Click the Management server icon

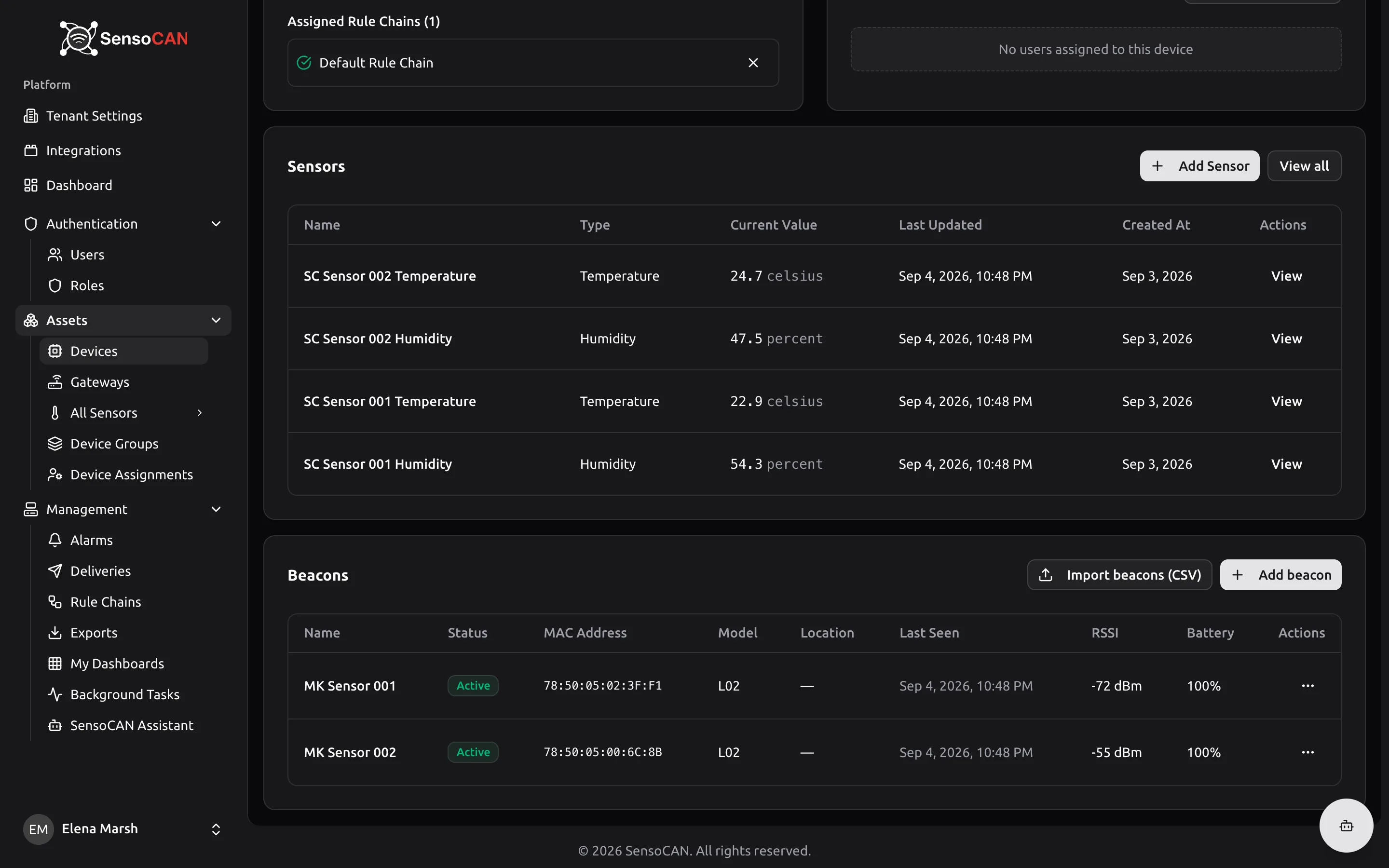pos(30,509)
